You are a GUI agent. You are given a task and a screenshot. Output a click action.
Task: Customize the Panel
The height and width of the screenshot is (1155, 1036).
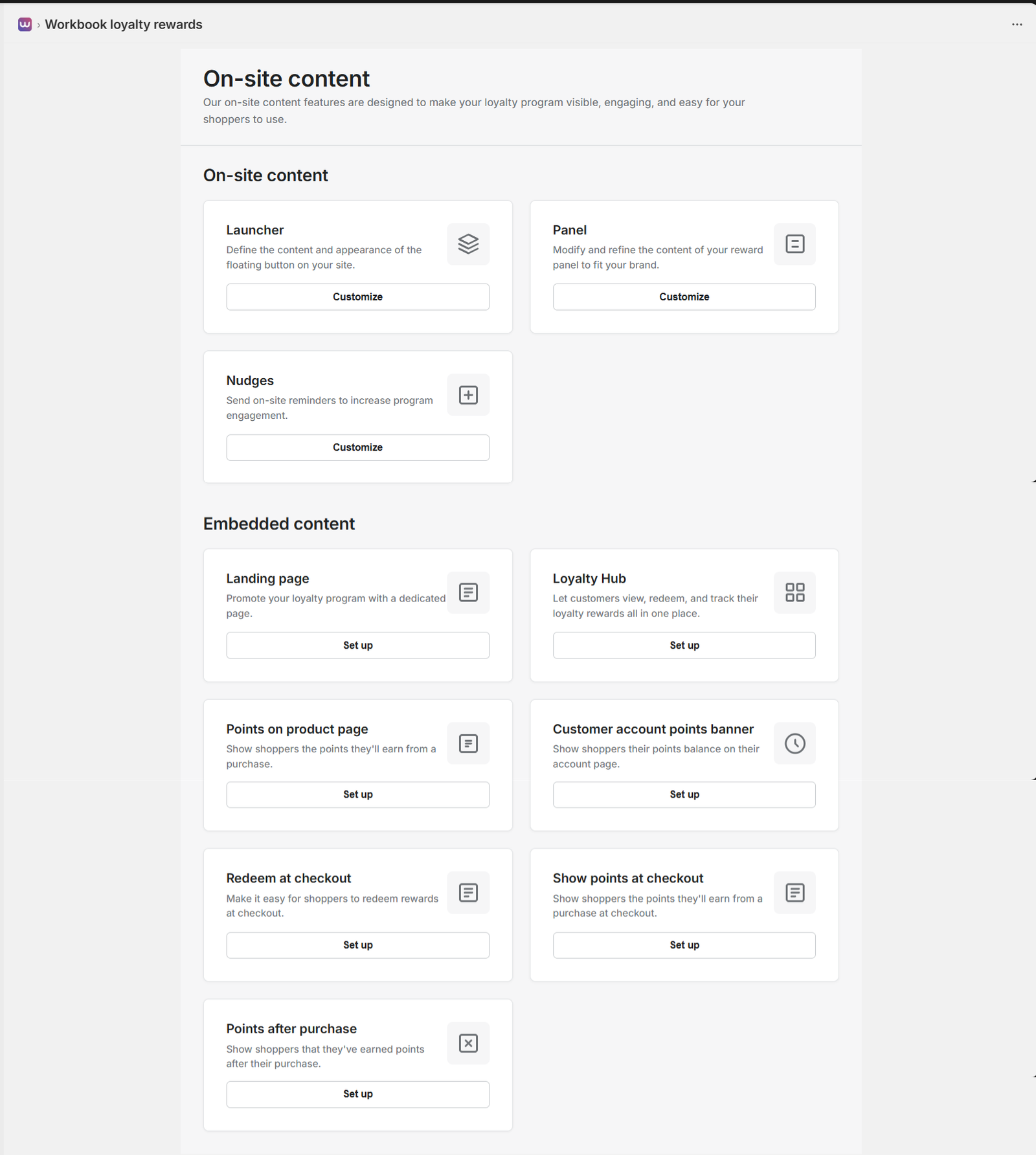coord(684,297)
